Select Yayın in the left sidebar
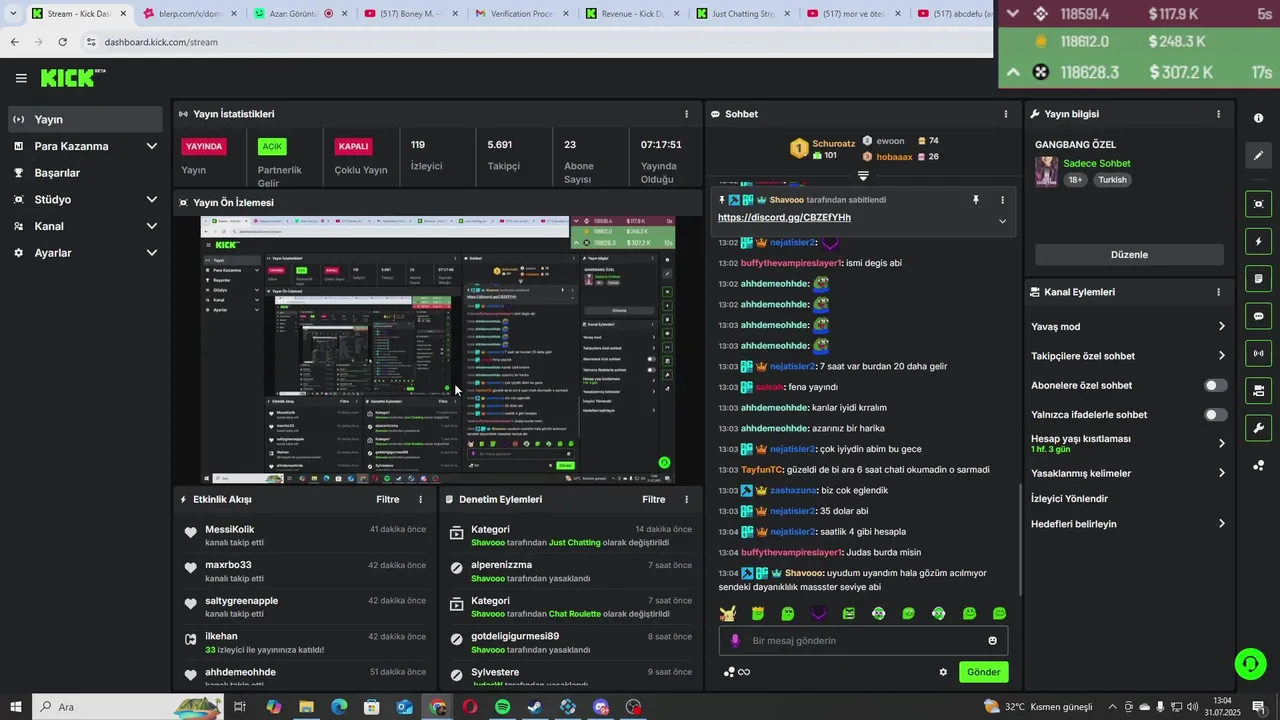1280x720 pixels. (85, 119)
